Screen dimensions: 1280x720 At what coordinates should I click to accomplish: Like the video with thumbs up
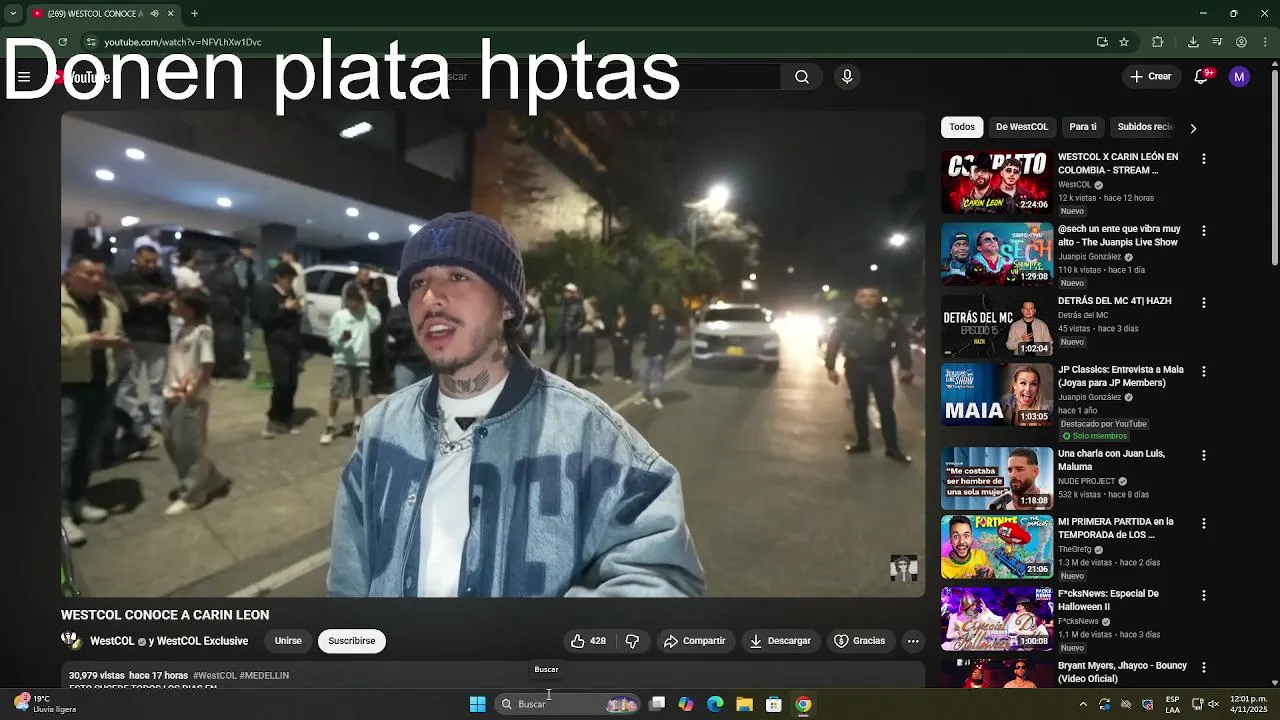[x=588, y=641]
